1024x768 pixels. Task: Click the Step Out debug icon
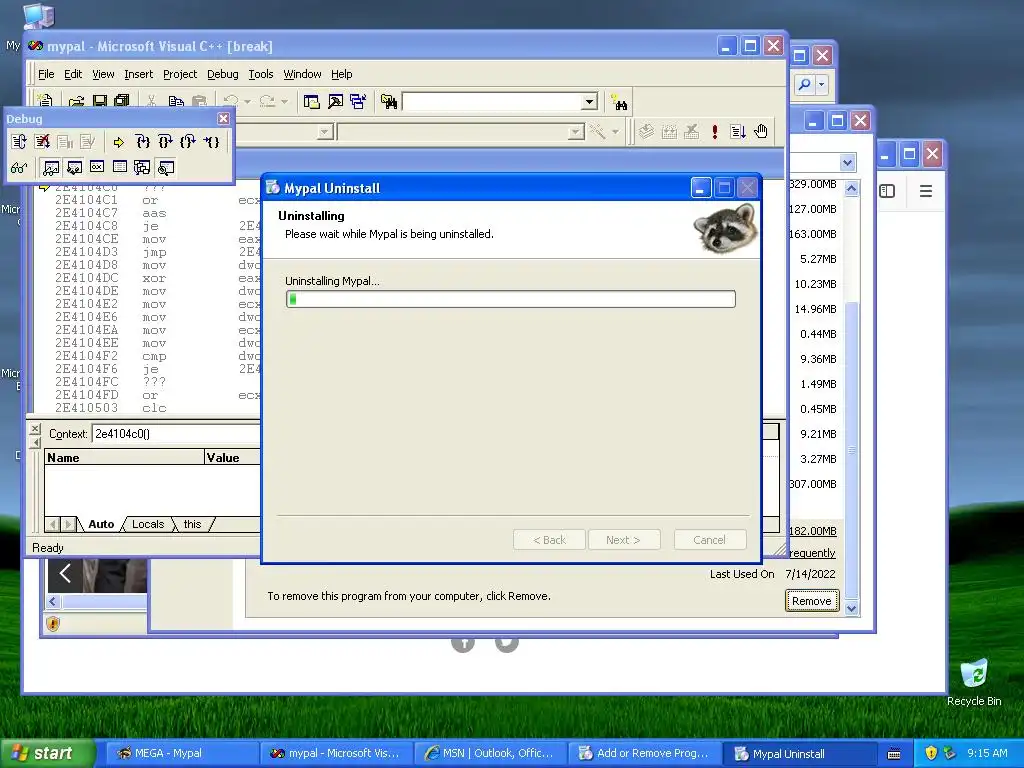click(188, 142)
